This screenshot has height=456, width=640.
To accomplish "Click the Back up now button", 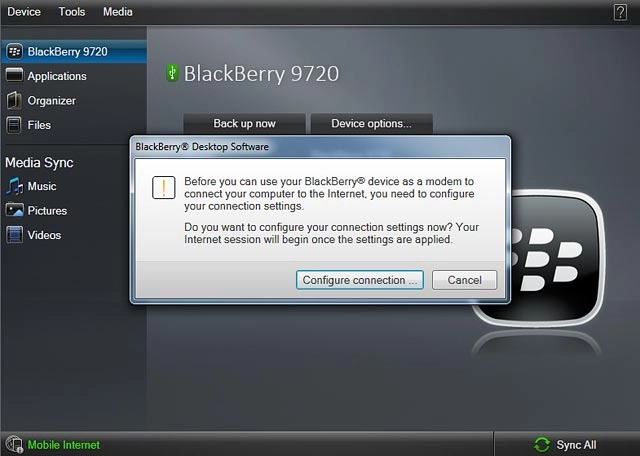I will 244,124.
